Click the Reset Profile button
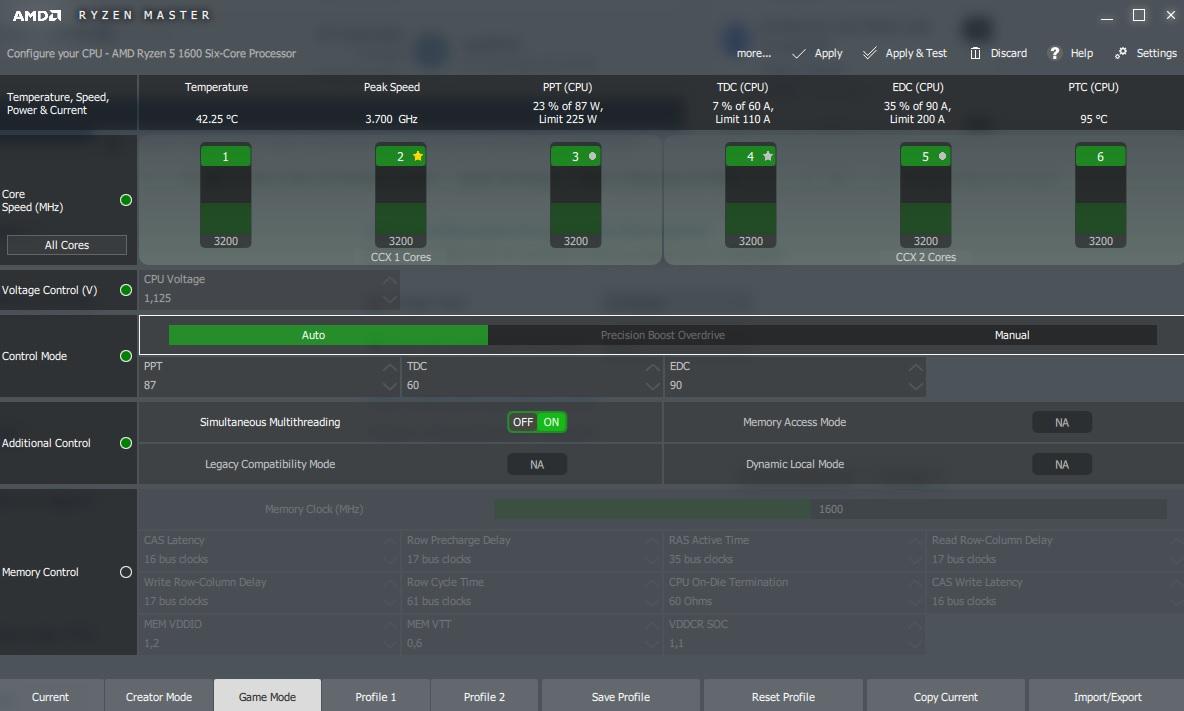 click(783, 697)
